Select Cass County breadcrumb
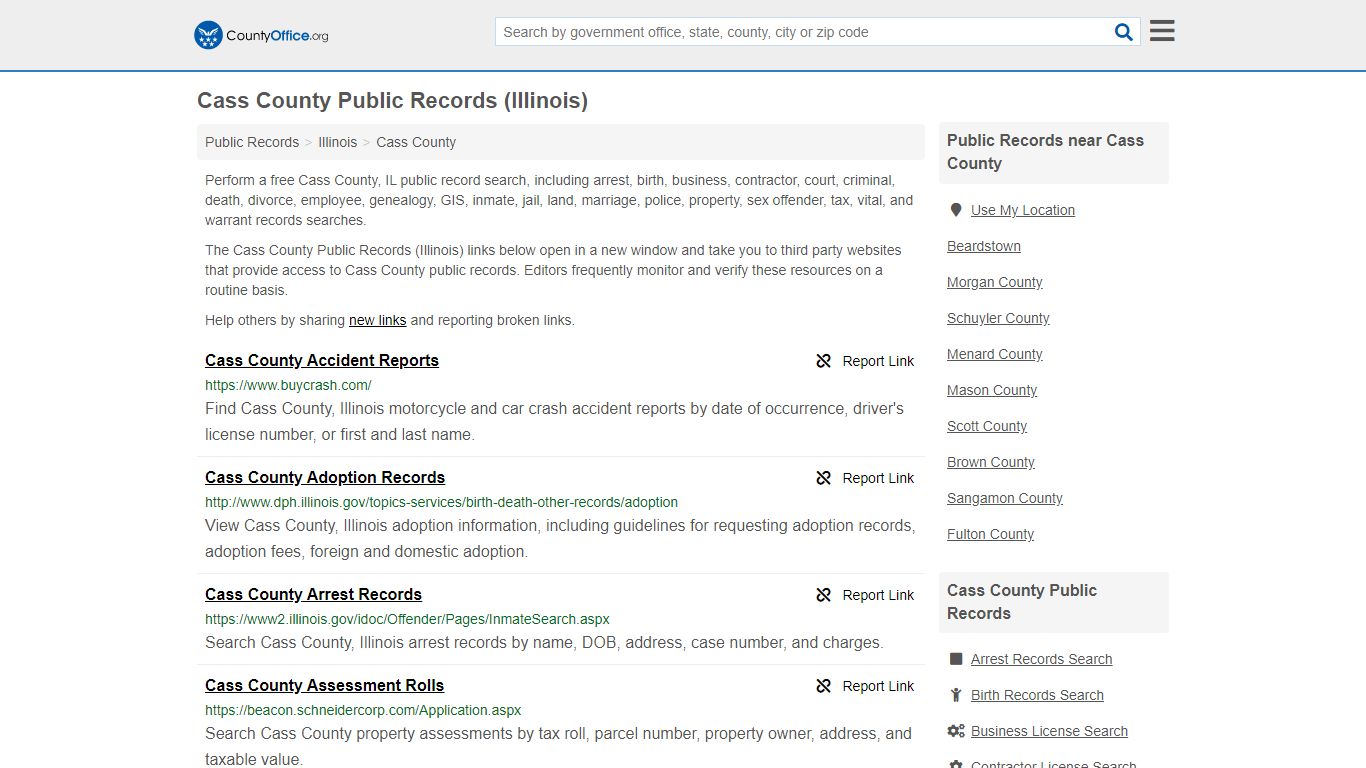 [x=416, y=142]
